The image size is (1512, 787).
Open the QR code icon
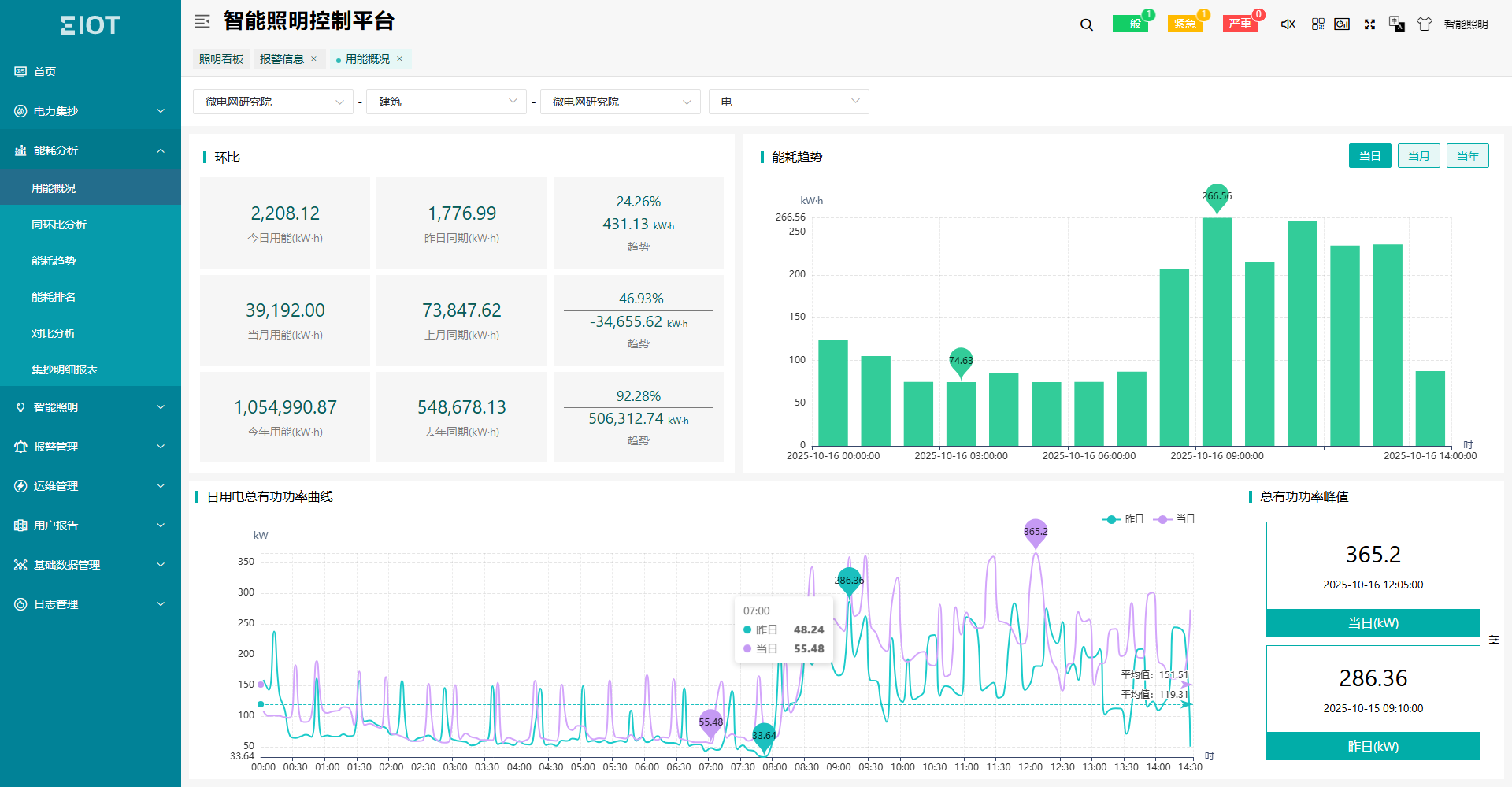[1317, 24]
